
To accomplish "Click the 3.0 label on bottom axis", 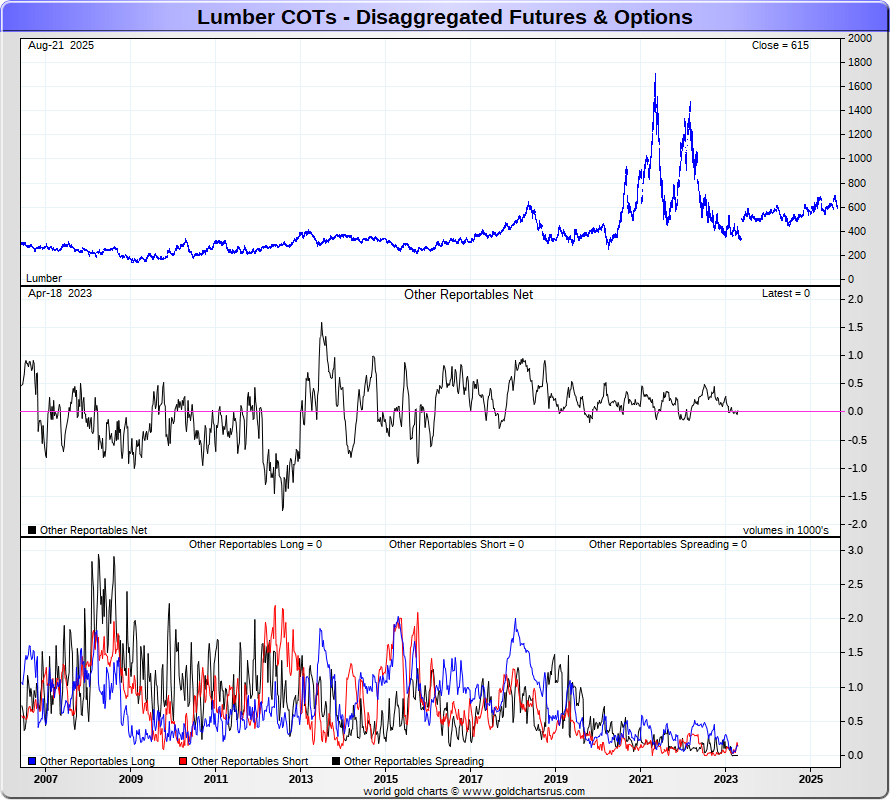I will pos(855,550).
